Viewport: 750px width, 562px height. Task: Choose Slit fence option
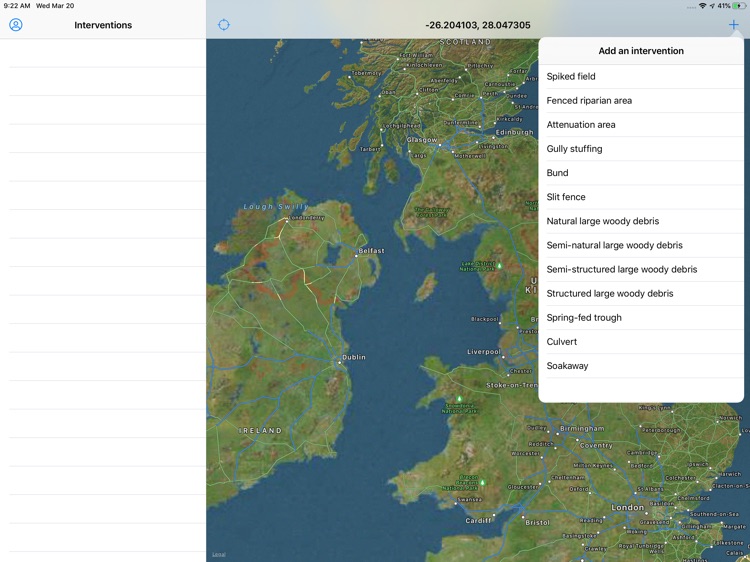tap(566, 197)
